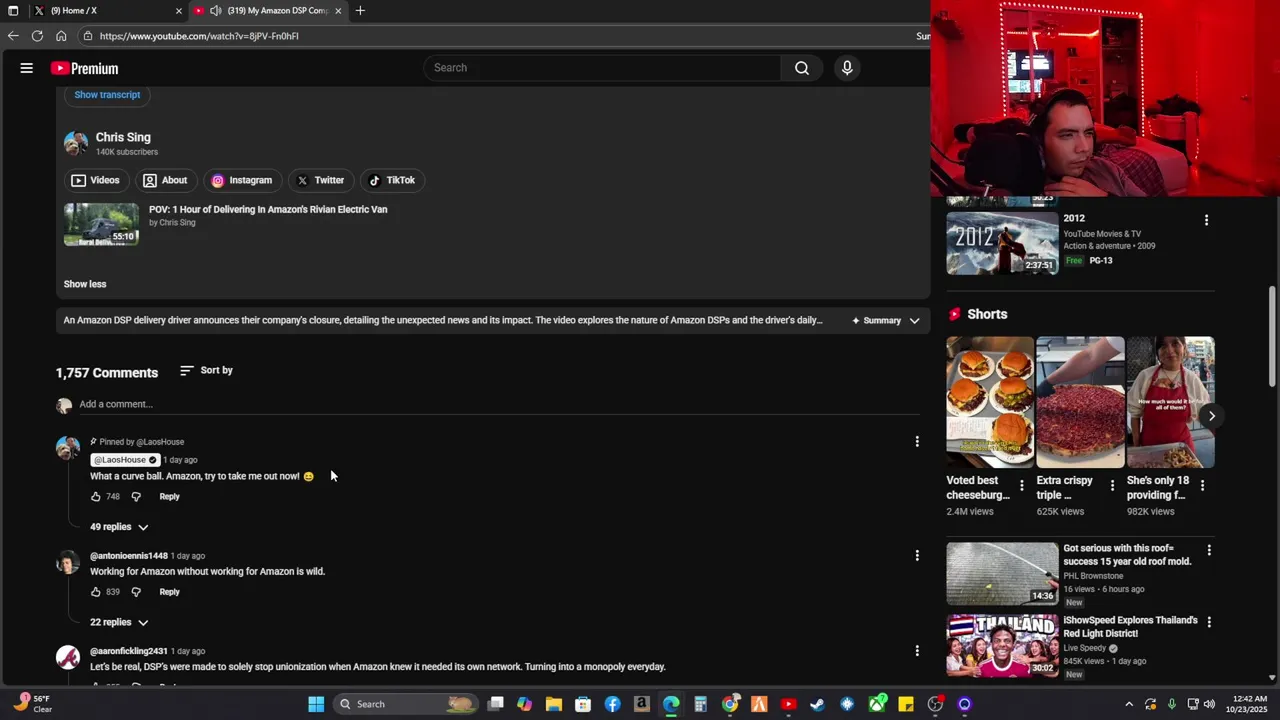The image size is (1280, 720).
Task: Click the Show transcript button
Action: [107, 95]
